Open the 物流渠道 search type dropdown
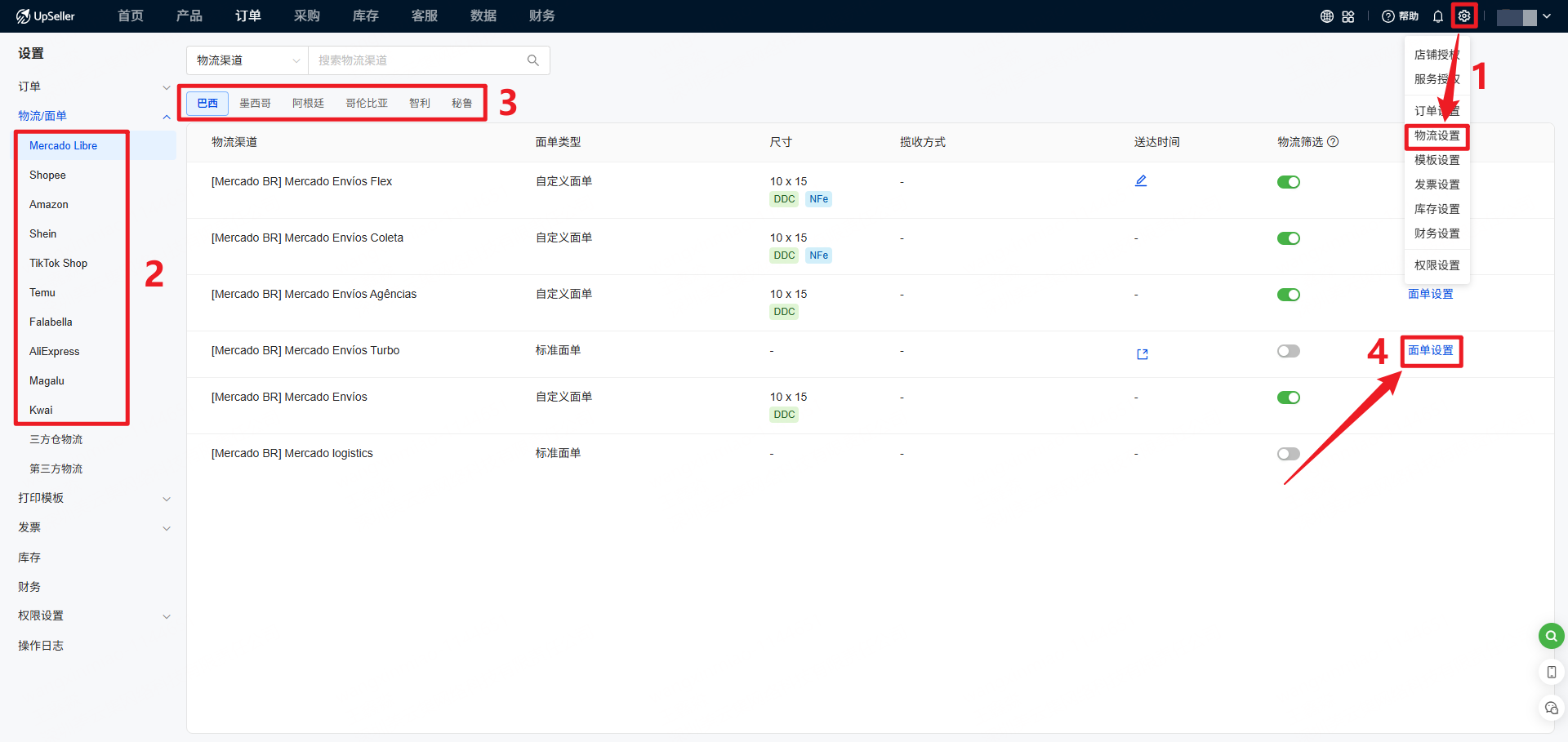This screenshot has height=742, width=1568. click(247, 60)
